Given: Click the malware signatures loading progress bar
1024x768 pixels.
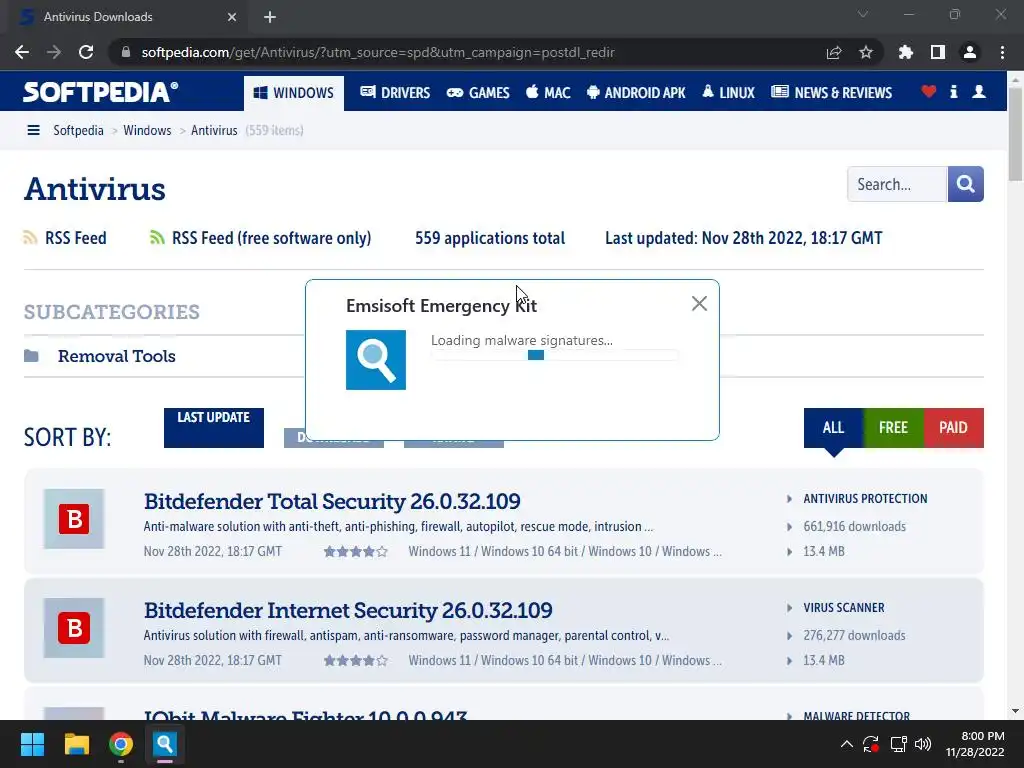Looking at the screenshot, I should pyautogui.click(x=554, y=355).
